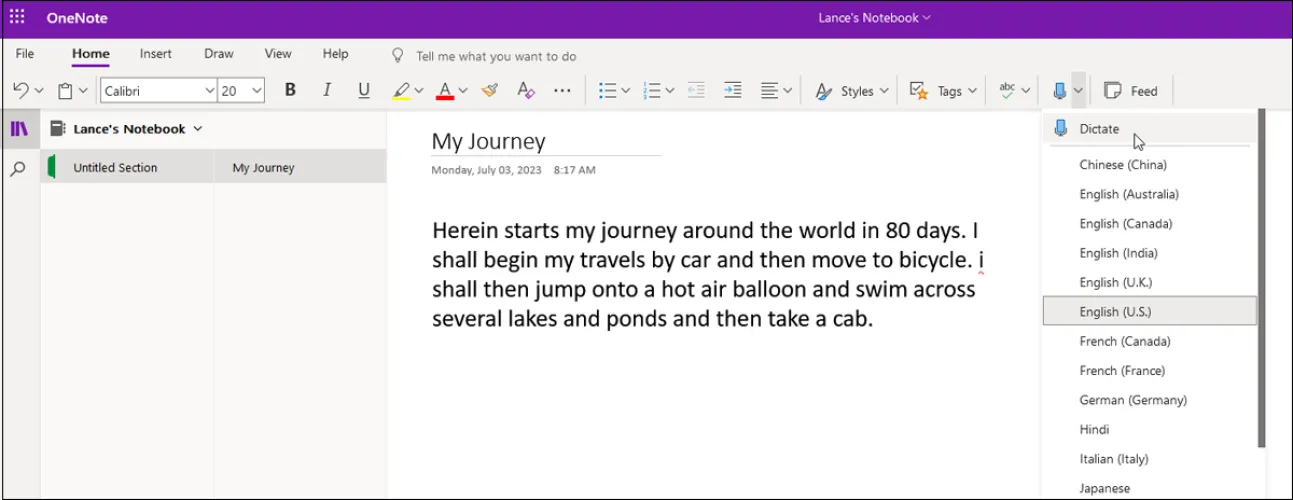
Task: Expand the Calibri font name dropdown
Action: click(209, 91)
